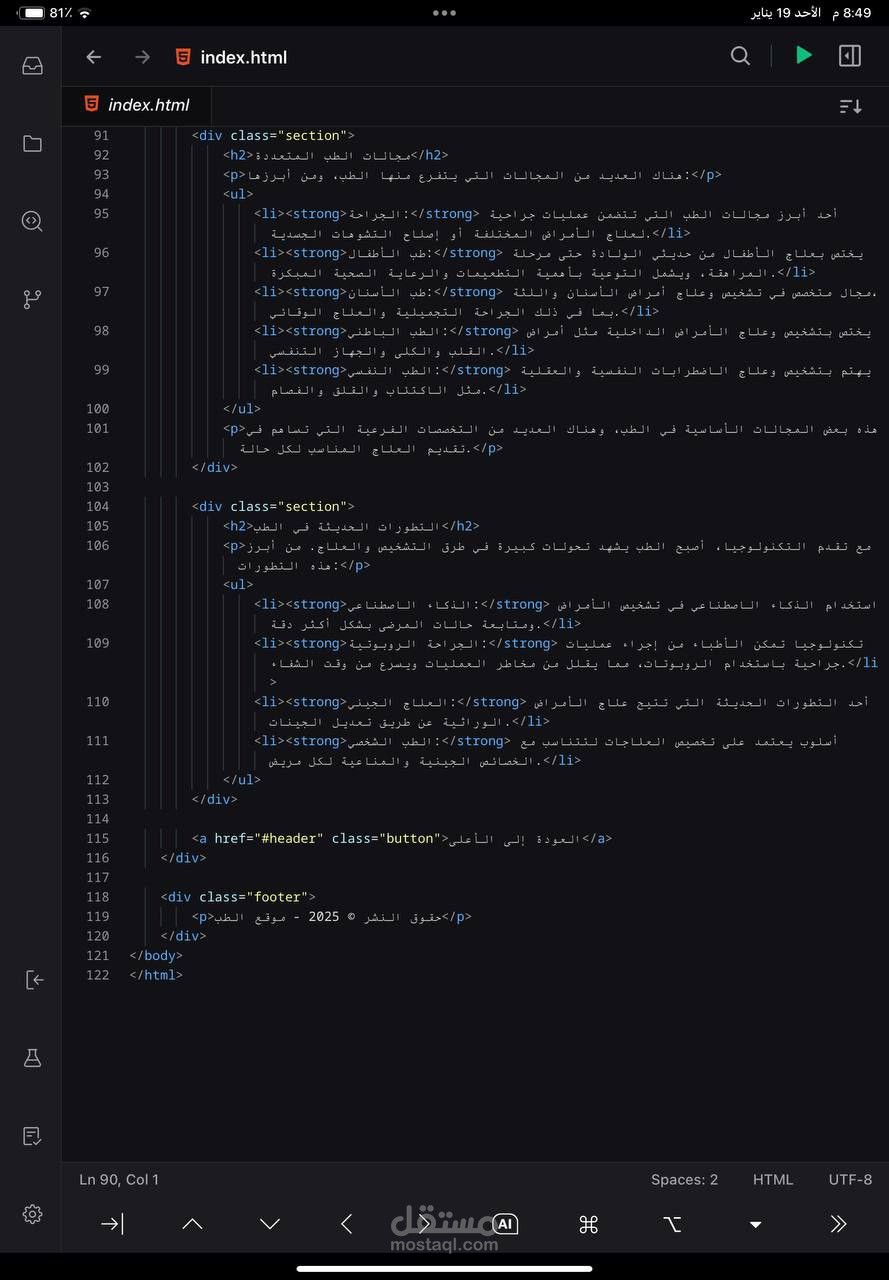889x1280 pixels.
Task: Click line number 91 in gutter
Action: point(101,135)
